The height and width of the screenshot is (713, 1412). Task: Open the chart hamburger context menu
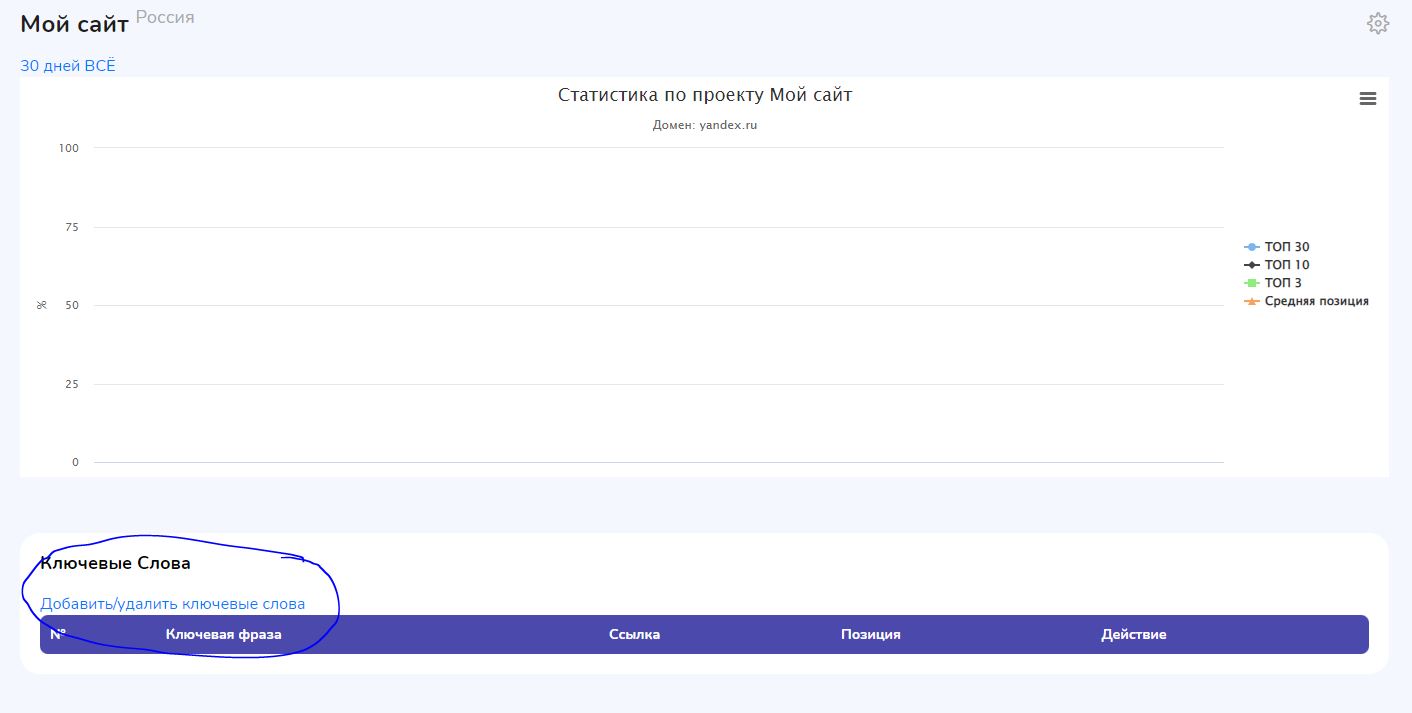pyautogui.click(x=1368, y=99)
